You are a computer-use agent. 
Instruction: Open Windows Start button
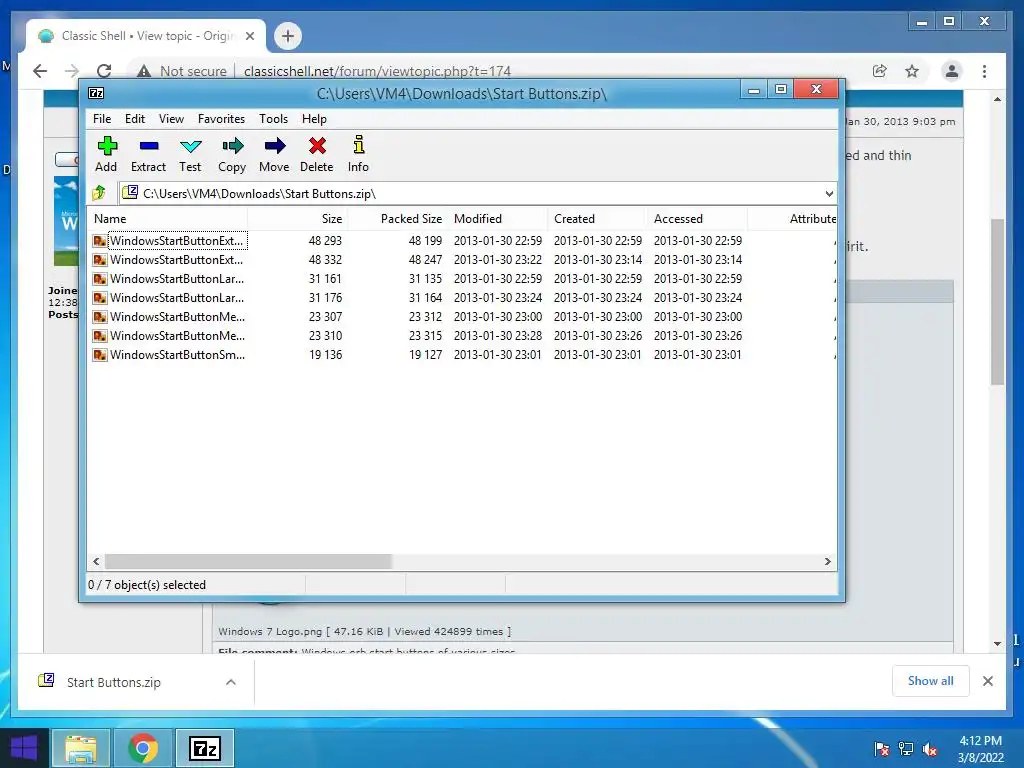tap(24, 748)
